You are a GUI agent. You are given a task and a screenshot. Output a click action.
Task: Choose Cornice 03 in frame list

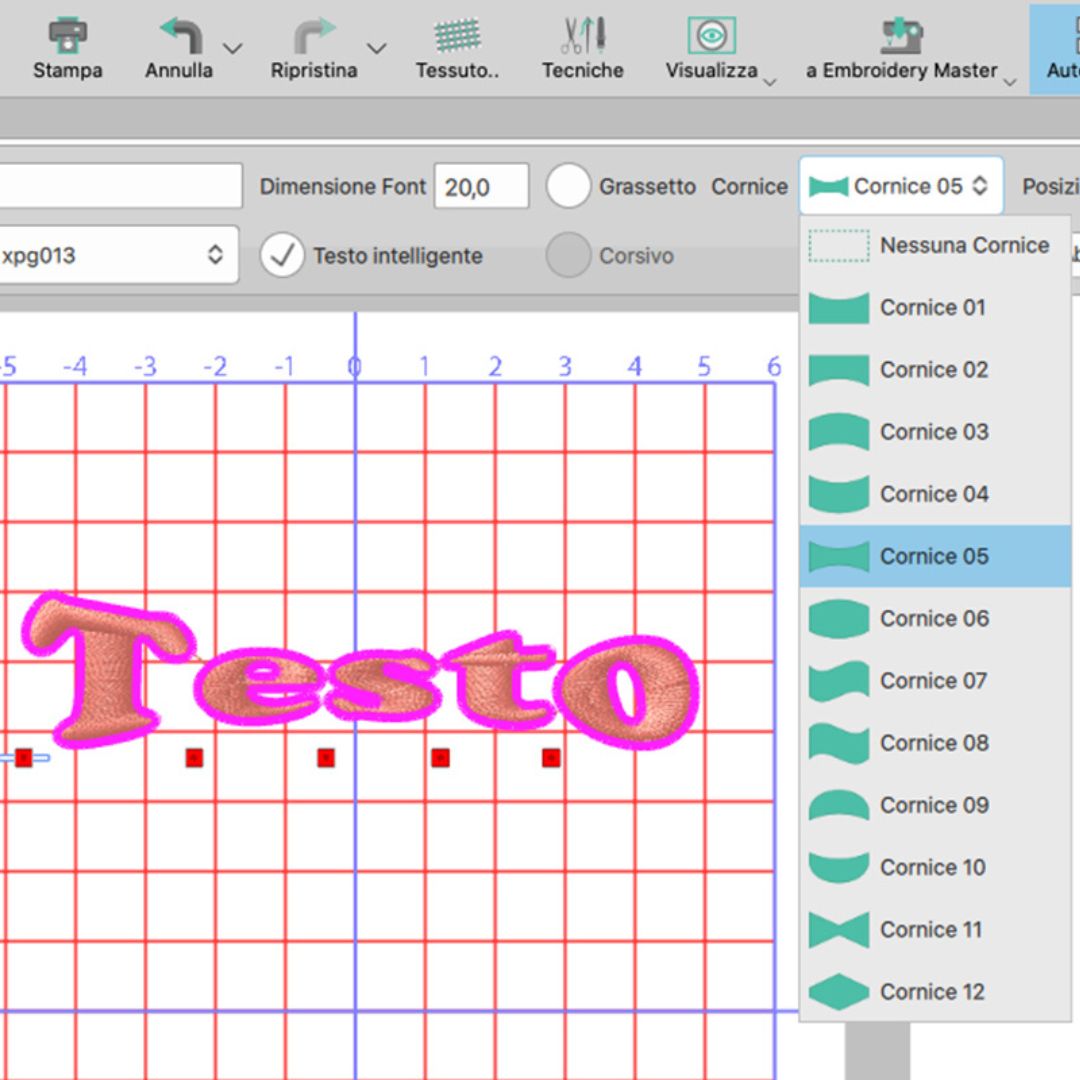click(x=935, y=432)
